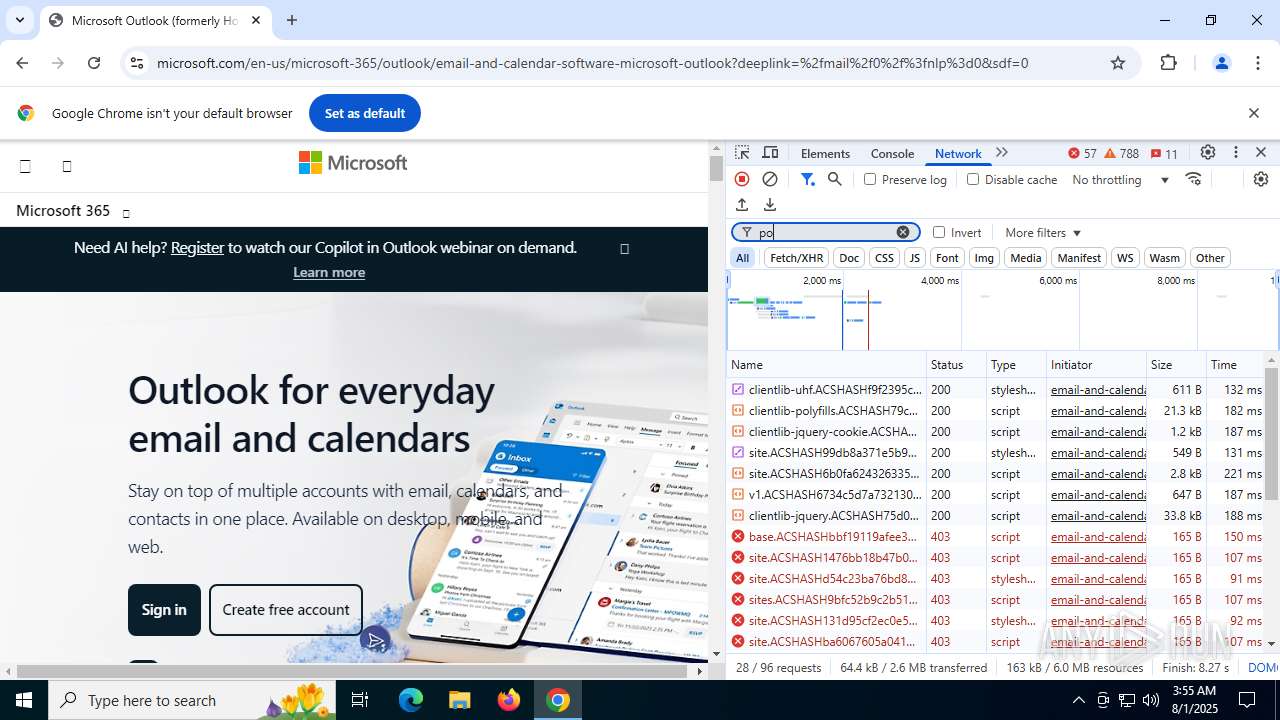1280x720 pixels.
Task: Open the Learn more link
Action: [329, 272]
